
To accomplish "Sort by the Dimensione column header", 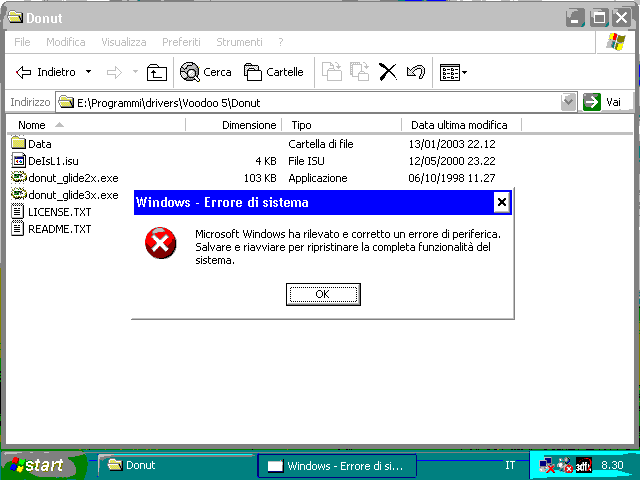I will [x=234, y=125].
